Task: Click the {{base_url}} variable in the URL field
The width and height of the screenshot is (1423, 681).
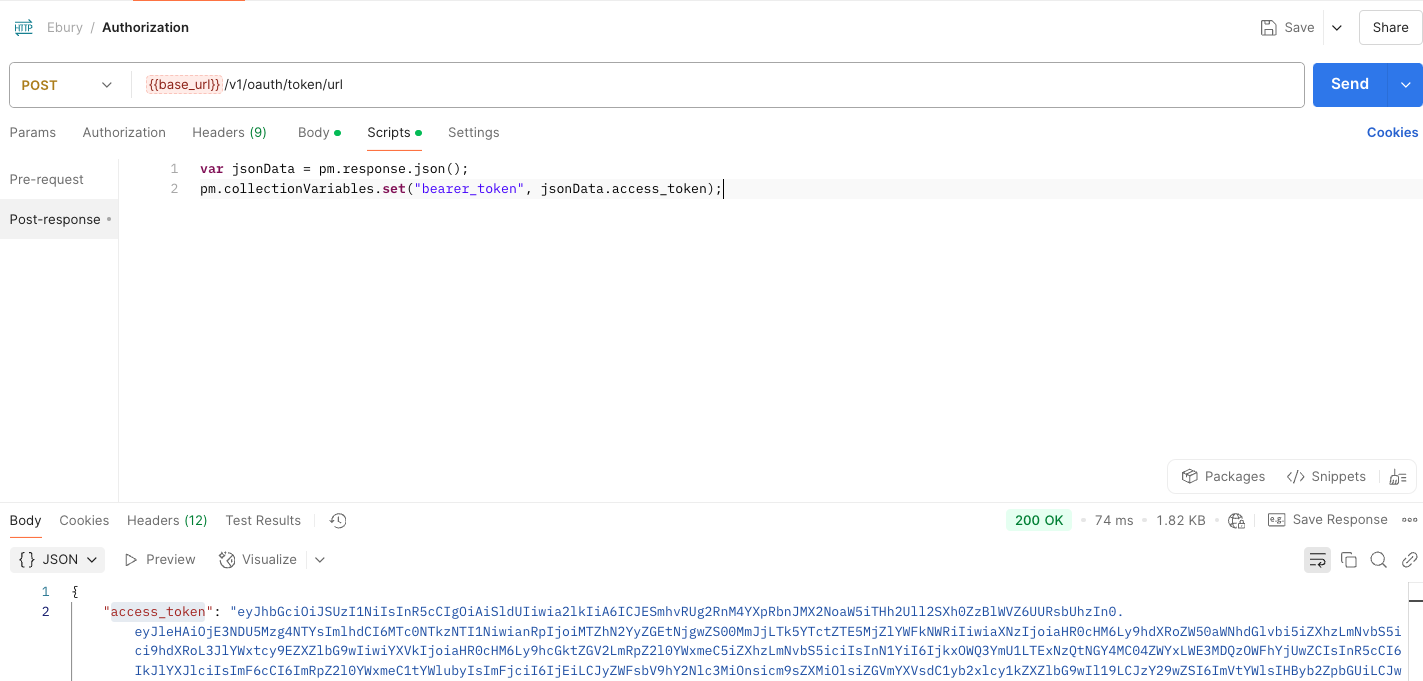Action: 185,84
